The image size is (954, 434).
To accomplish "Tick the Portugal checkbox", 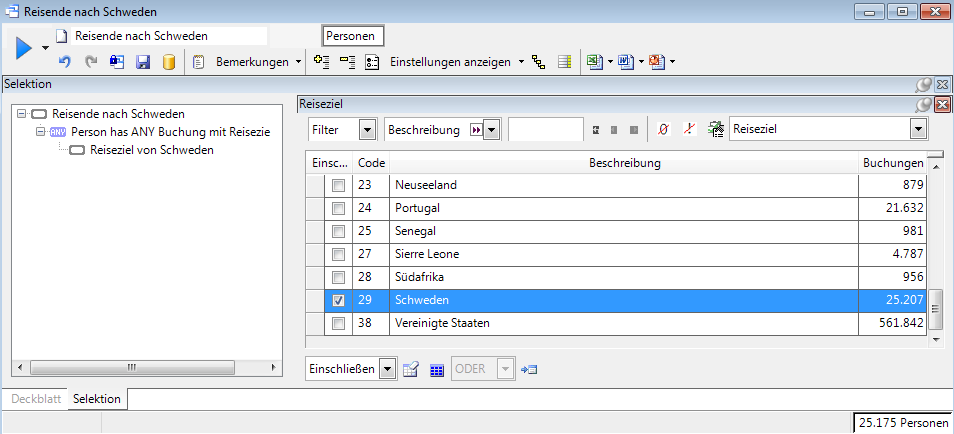I will (x=339, y=208).
